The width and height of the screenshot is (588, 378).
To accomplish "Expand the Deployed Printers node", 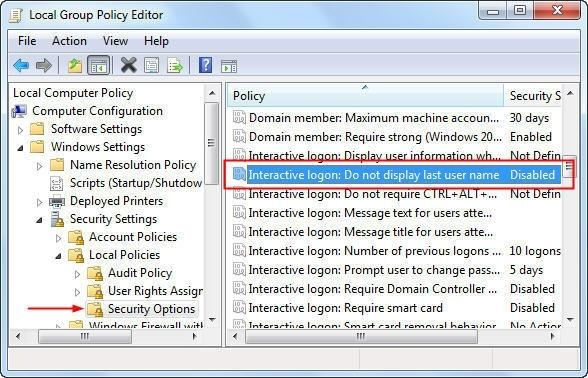I will (x=39, y=202).
